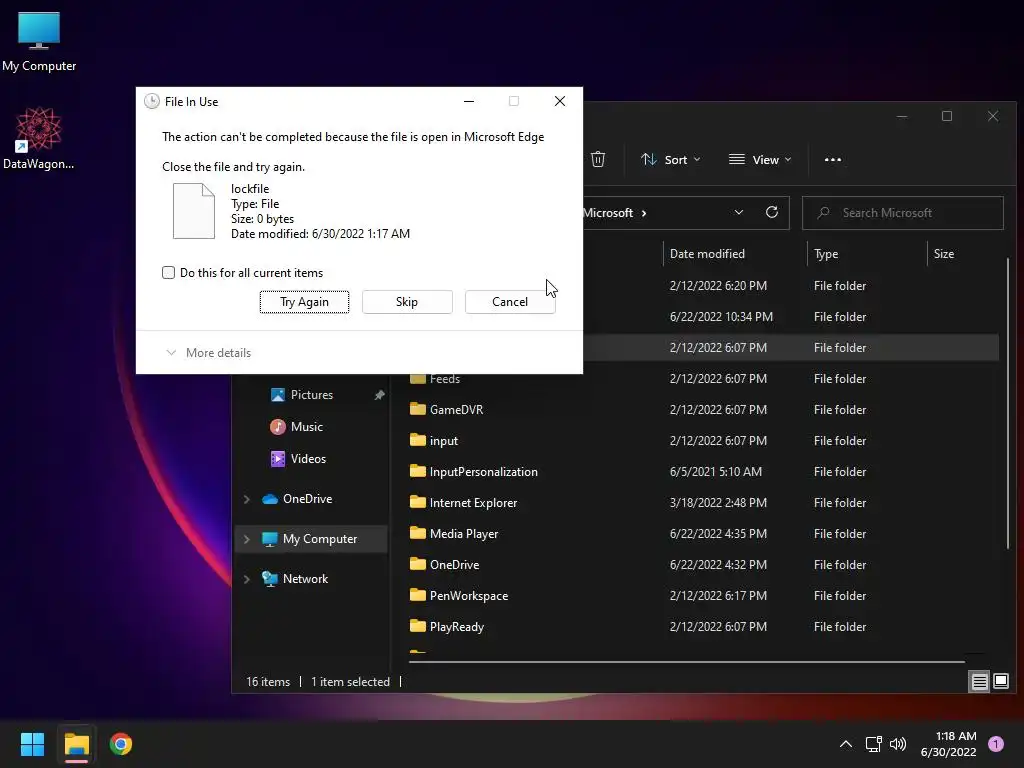
Task: Switch to large icons view layout icon
Action: tap(1000, 682)
